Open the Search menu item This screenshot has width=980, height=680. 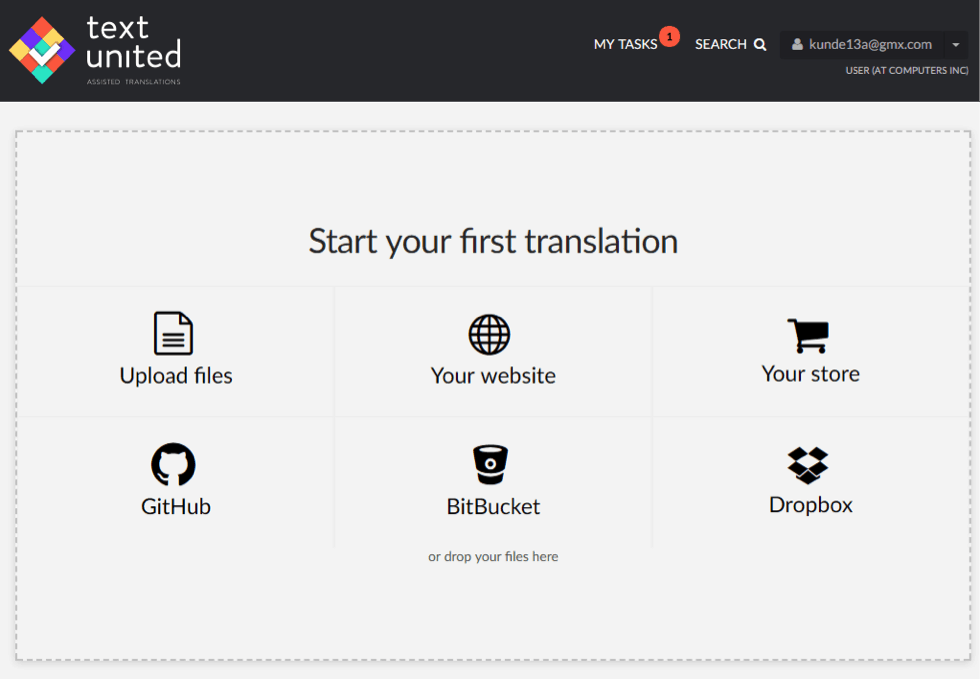point(731,44)
